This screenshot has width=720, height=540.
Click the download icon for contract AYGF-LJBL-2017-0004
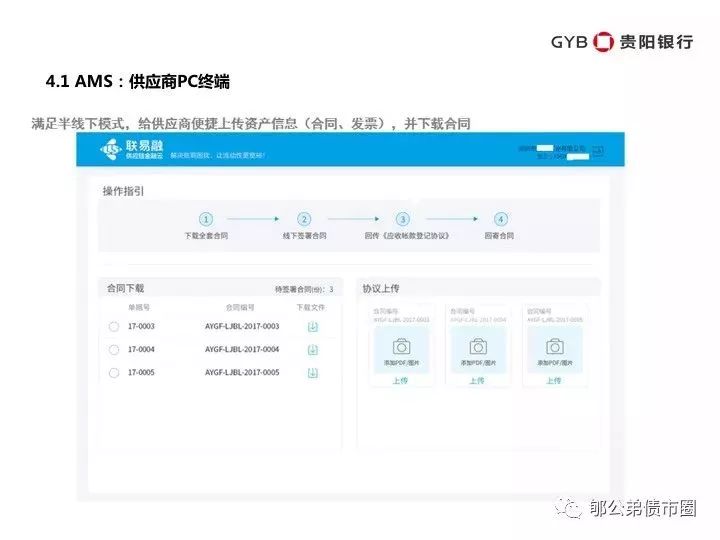click(x=312, y=349)
